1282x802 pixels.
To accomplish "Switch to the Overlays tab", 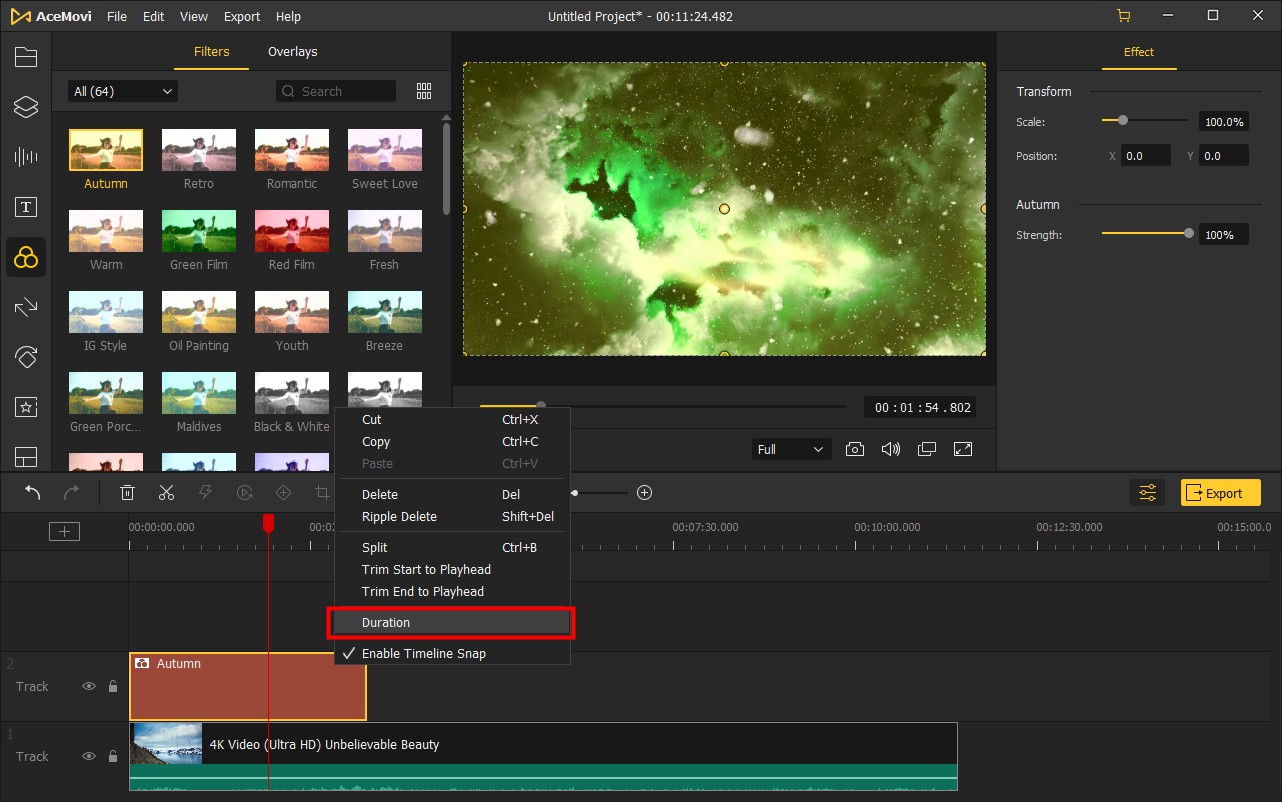I will [x=292, y=52].
